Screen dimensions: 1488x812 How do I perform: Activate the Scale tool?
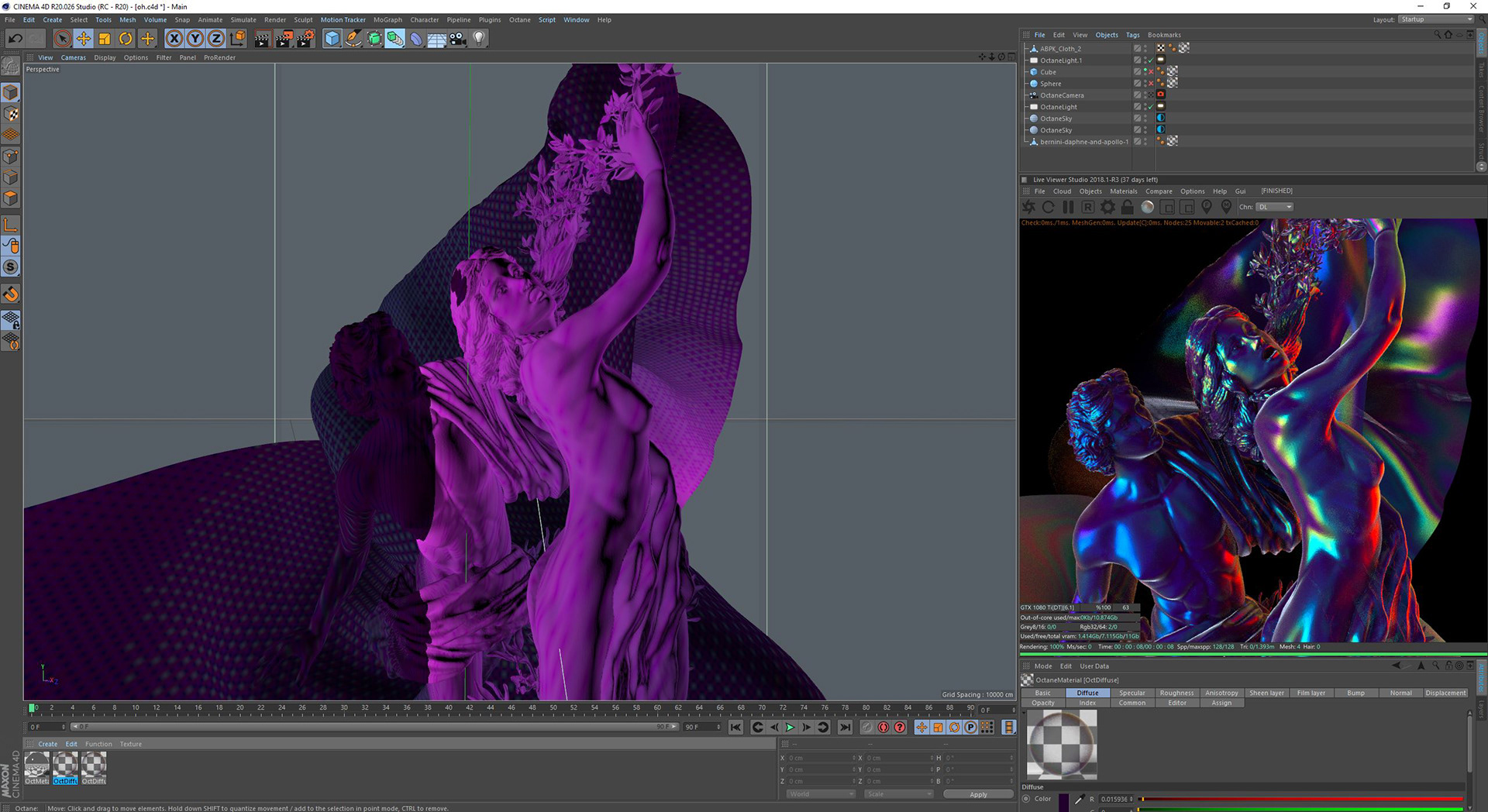coord(105,39)
